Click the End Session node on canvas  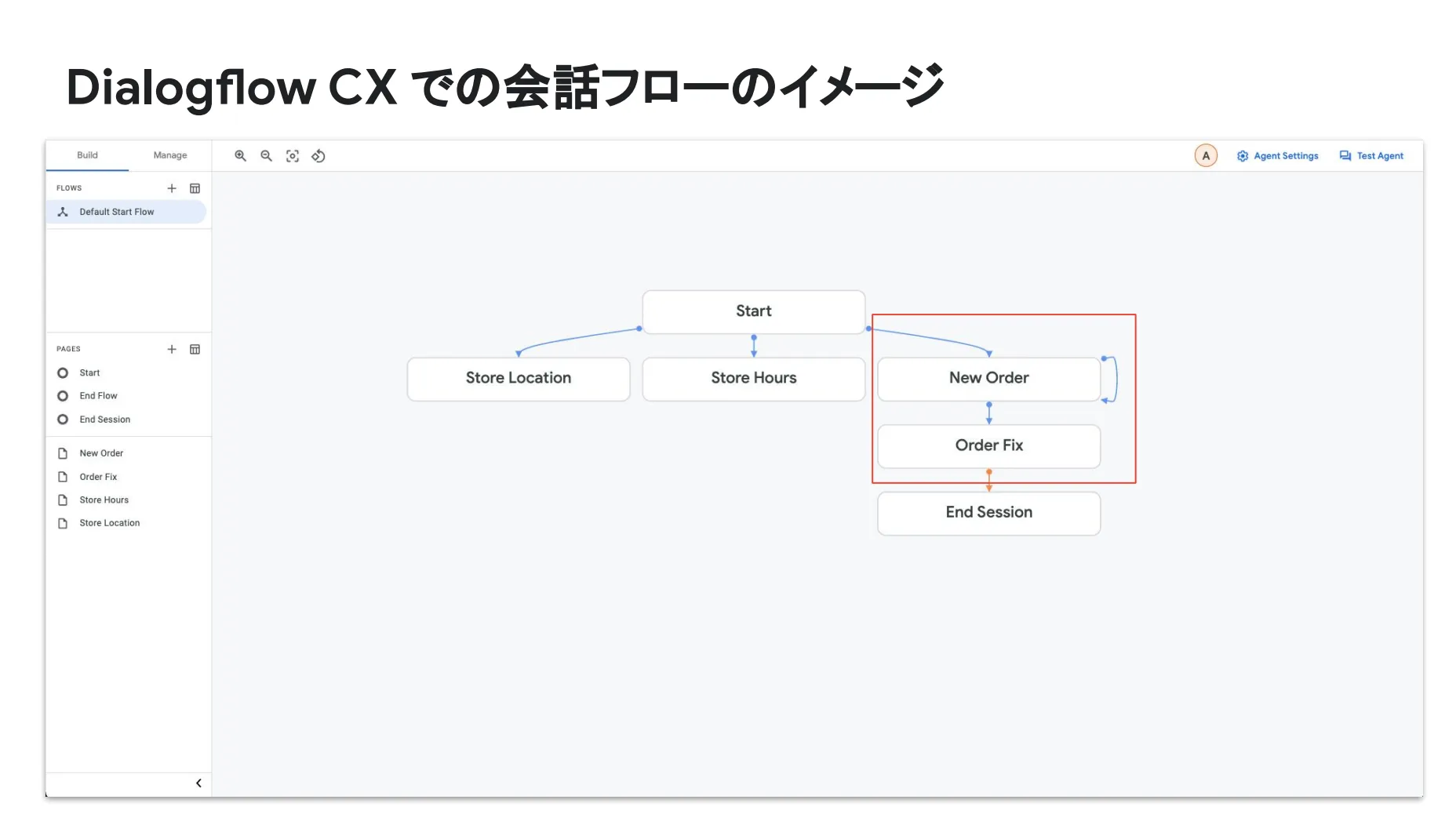[x=989, y=513]
